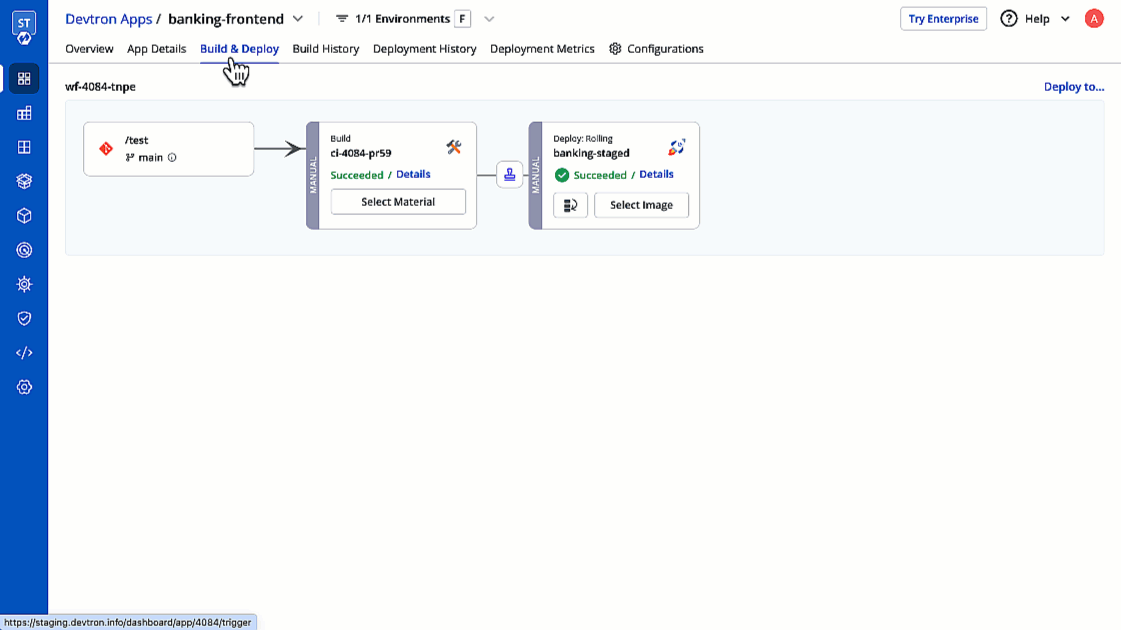Switch to the Build History tab
1121x630 pixels.
coord(325,48)
